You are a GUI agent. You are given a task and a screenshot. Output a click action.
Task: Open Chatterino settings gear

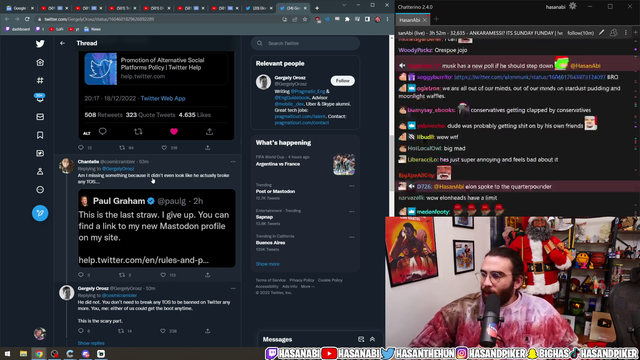[x=573, y=6]
